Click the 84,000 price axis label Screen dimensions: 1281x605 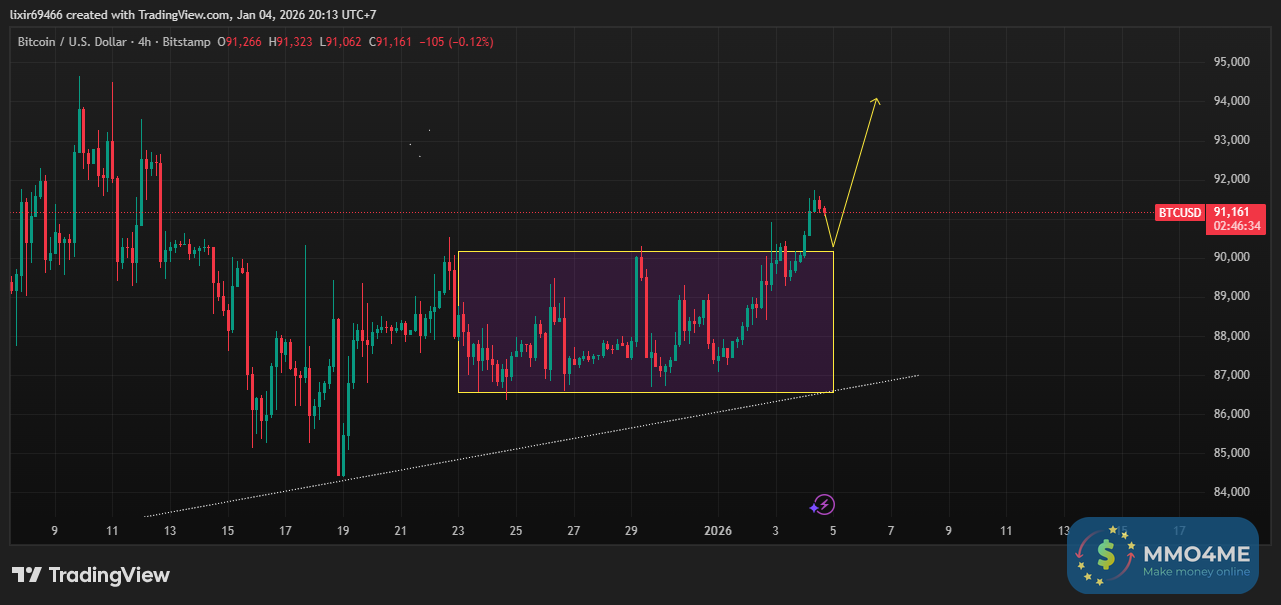point(1231,492)
